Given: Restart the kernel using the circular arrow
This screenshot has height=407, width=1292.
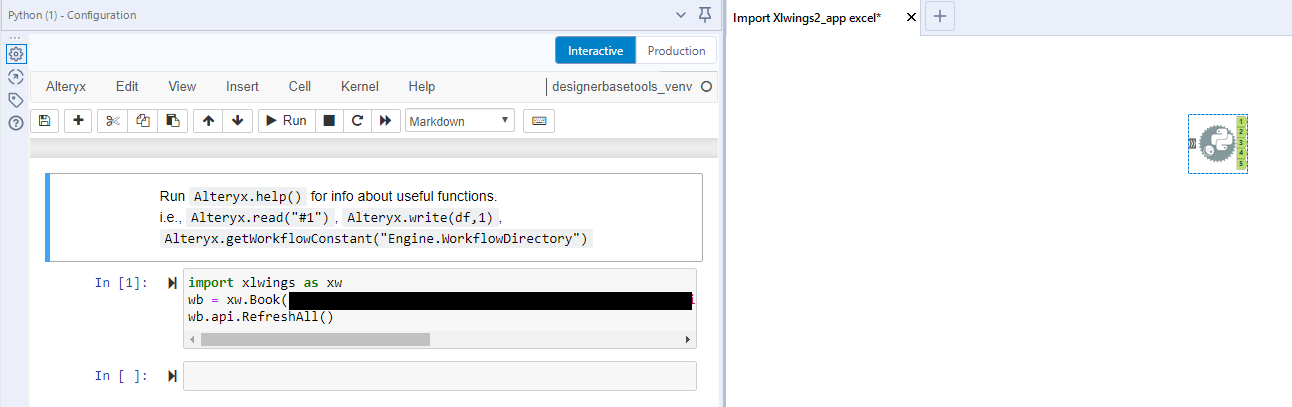Looking at the screenshot, I should (x=357, y=121).
